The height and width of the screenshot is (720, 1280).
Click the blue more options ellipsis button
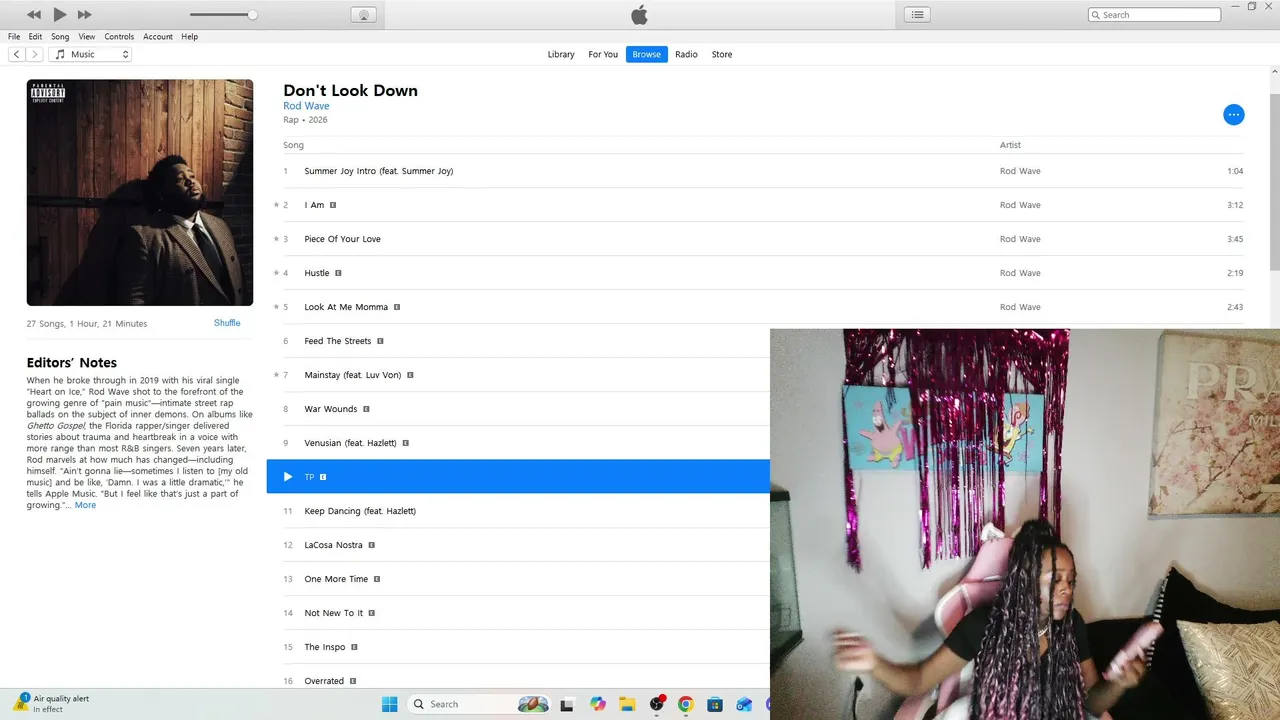(1234, 115)
